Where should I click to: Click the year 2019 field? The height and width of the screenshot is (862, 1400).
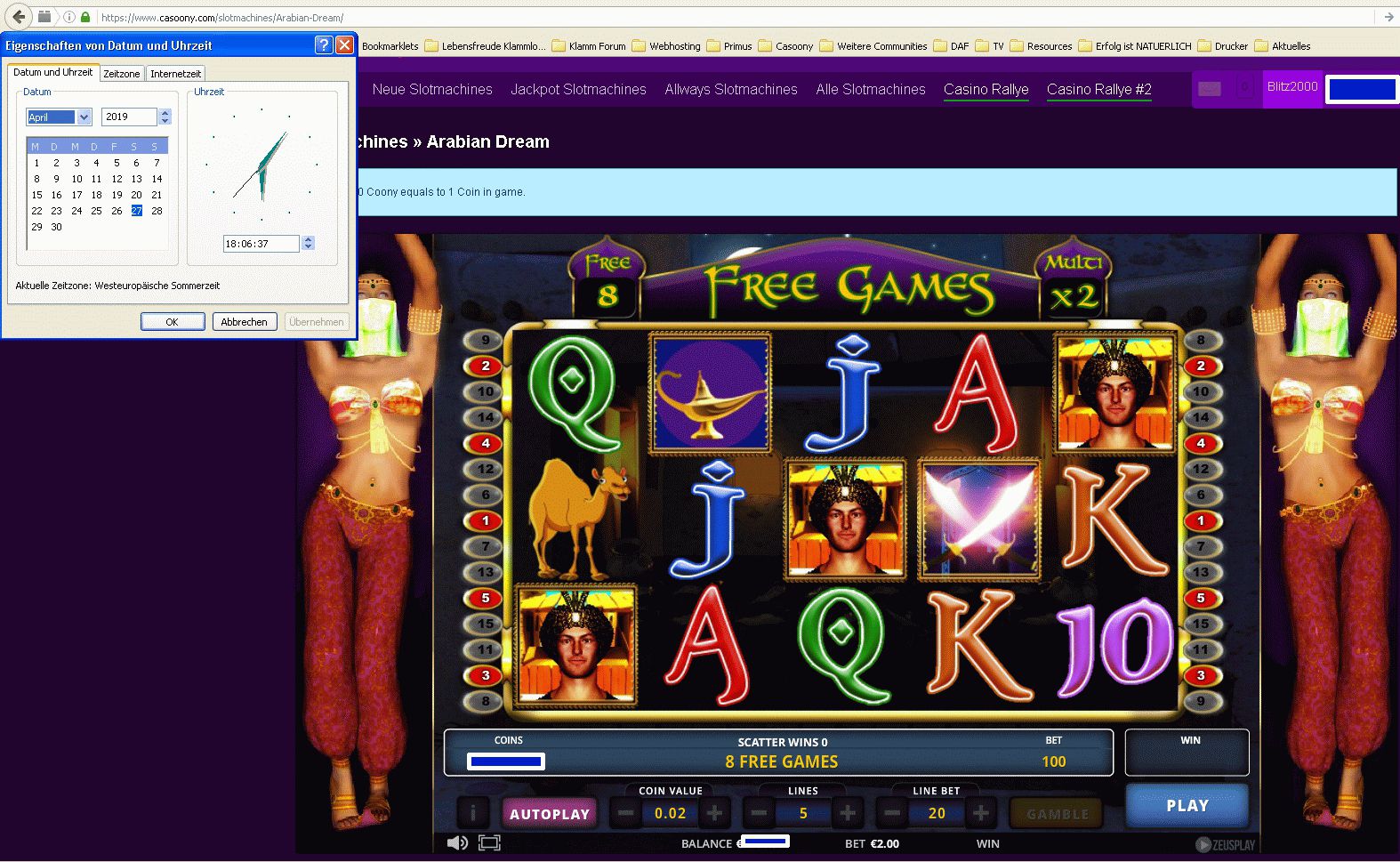click(130, 117)
